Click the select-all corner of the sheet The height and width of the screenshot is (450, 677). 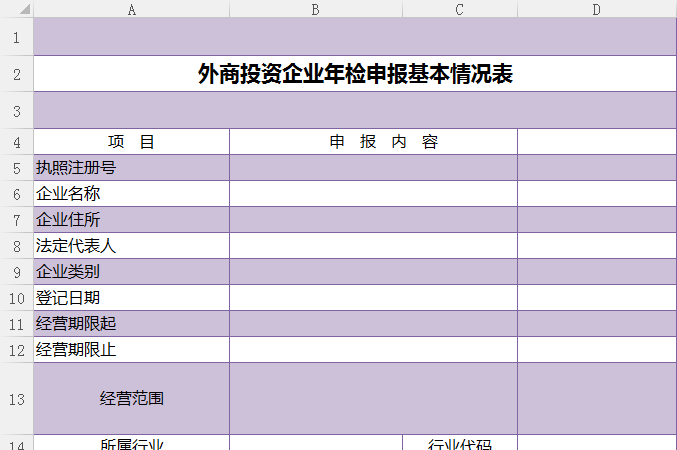[16, 9]
